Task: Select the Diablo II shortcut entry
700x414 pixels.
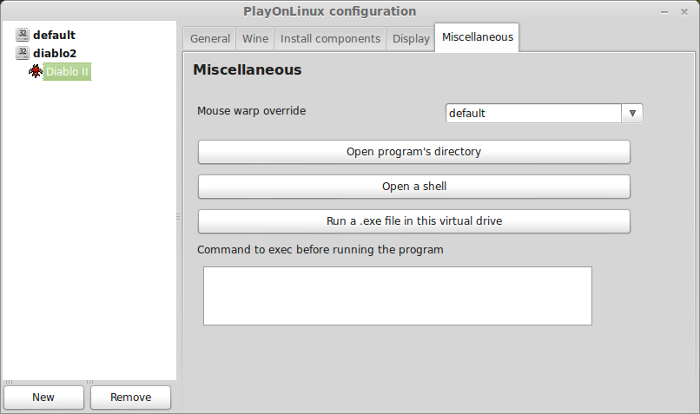Action: pyautogui.click(x=67, y=71)
